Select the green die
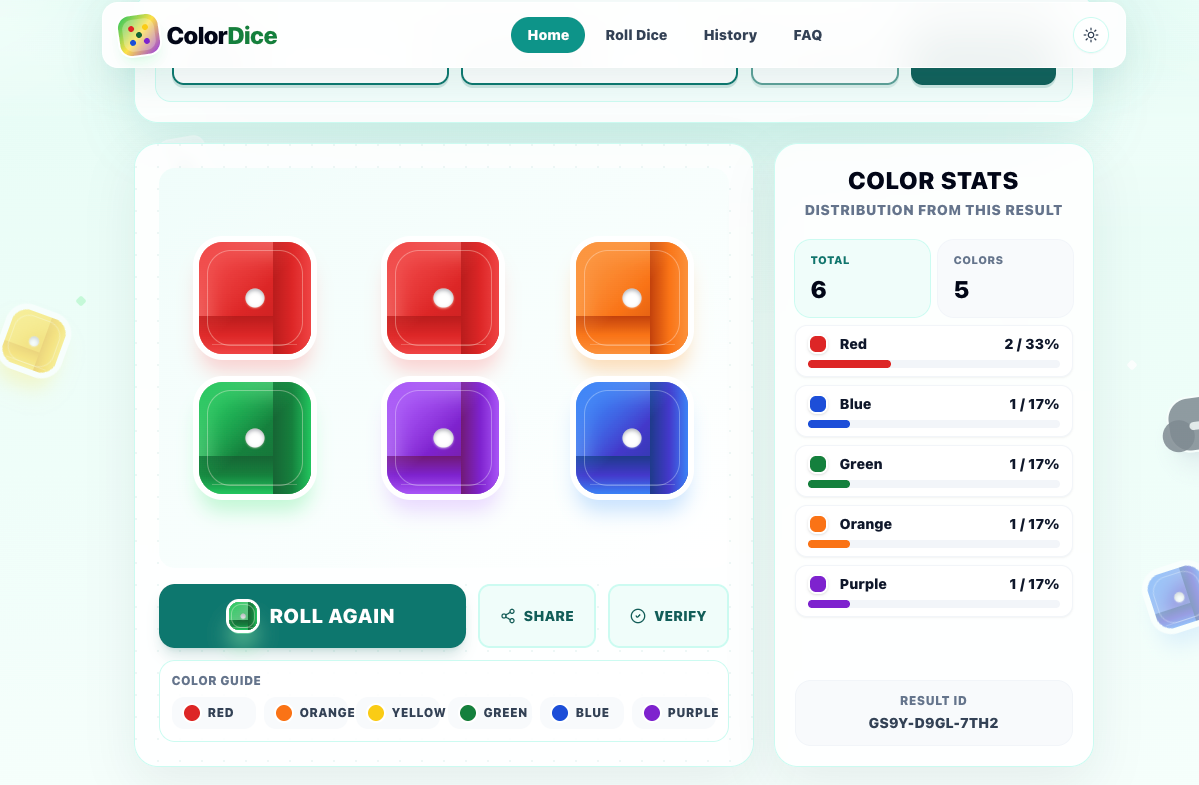Screen dimensions: 1199x785 (255, 438)
